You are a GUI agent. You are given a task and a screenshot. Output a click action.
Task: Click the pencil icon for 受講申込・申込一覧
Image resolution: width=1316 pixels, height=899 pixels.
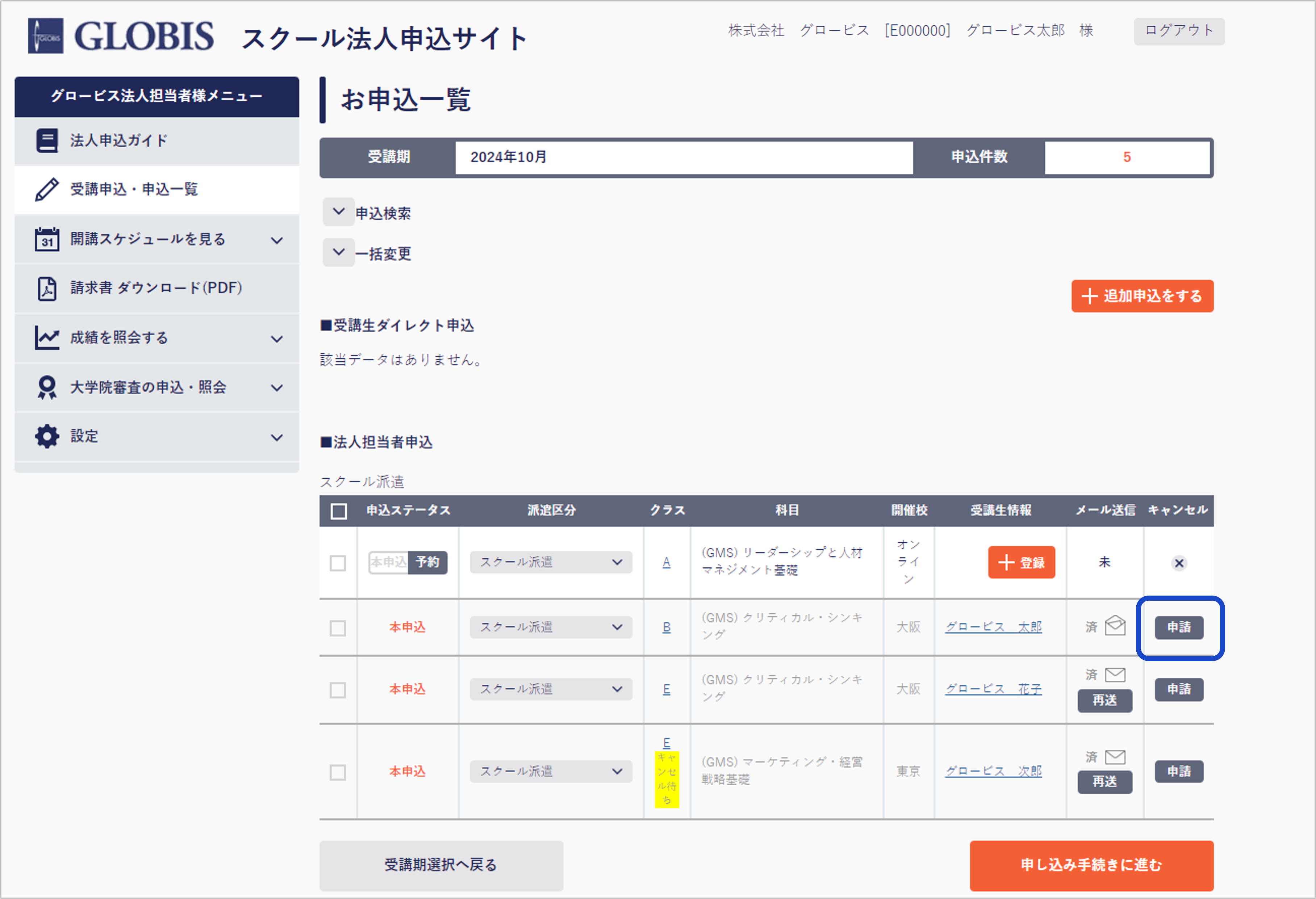[x=47, y=189]
